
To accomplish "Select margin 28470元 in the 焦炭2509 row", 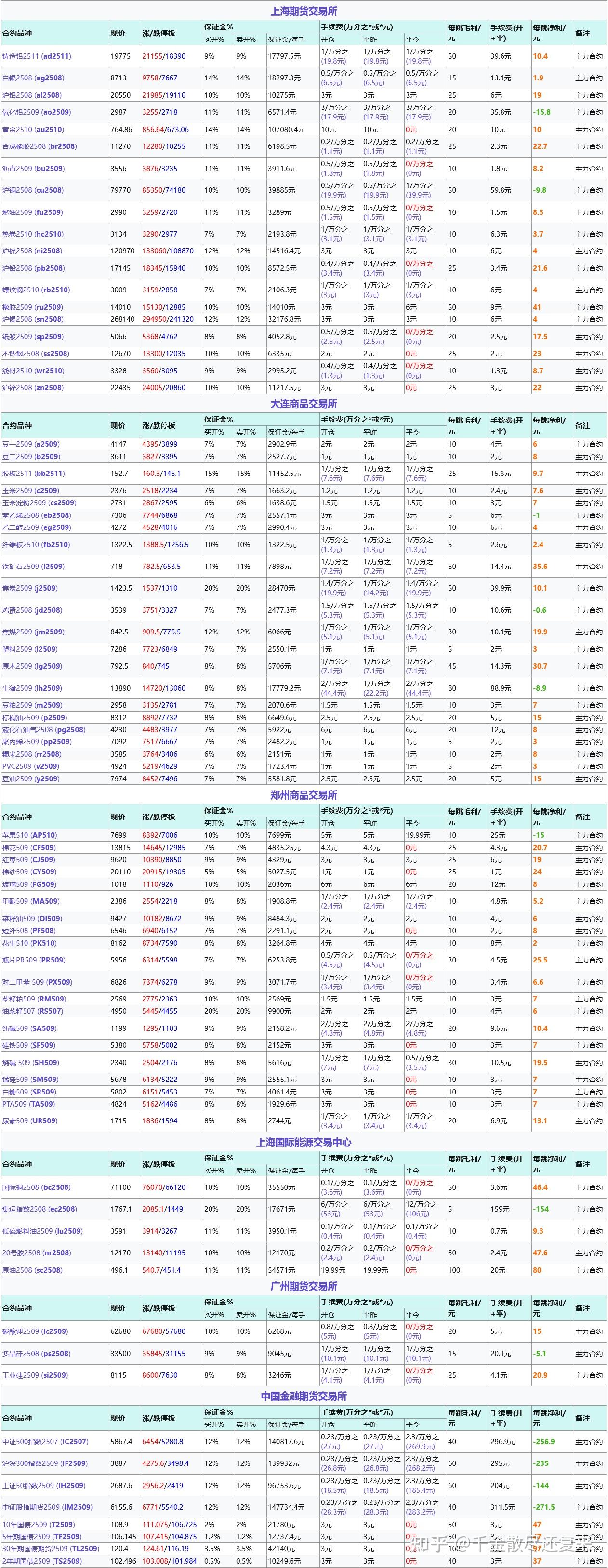I will click(281, 588).
